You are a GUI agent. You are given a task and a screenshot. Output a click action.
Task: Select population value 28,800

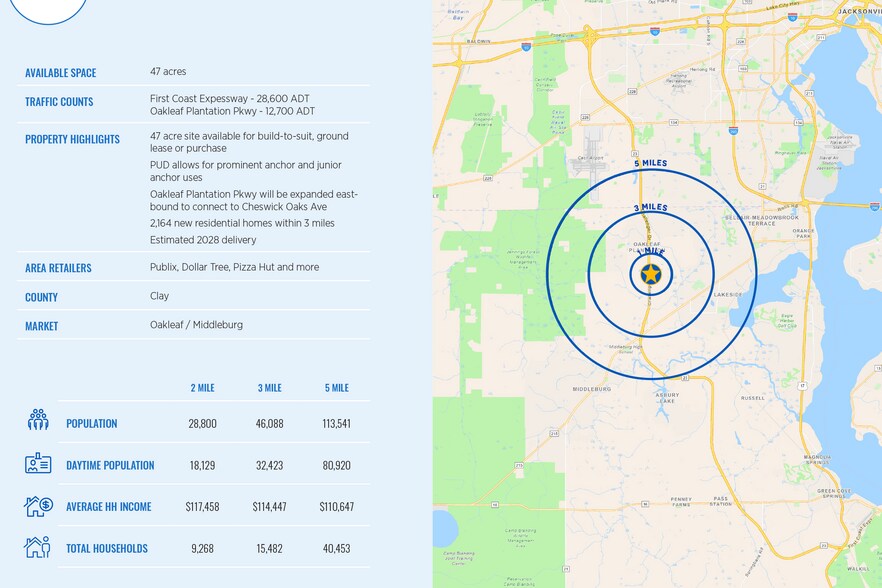202,424
